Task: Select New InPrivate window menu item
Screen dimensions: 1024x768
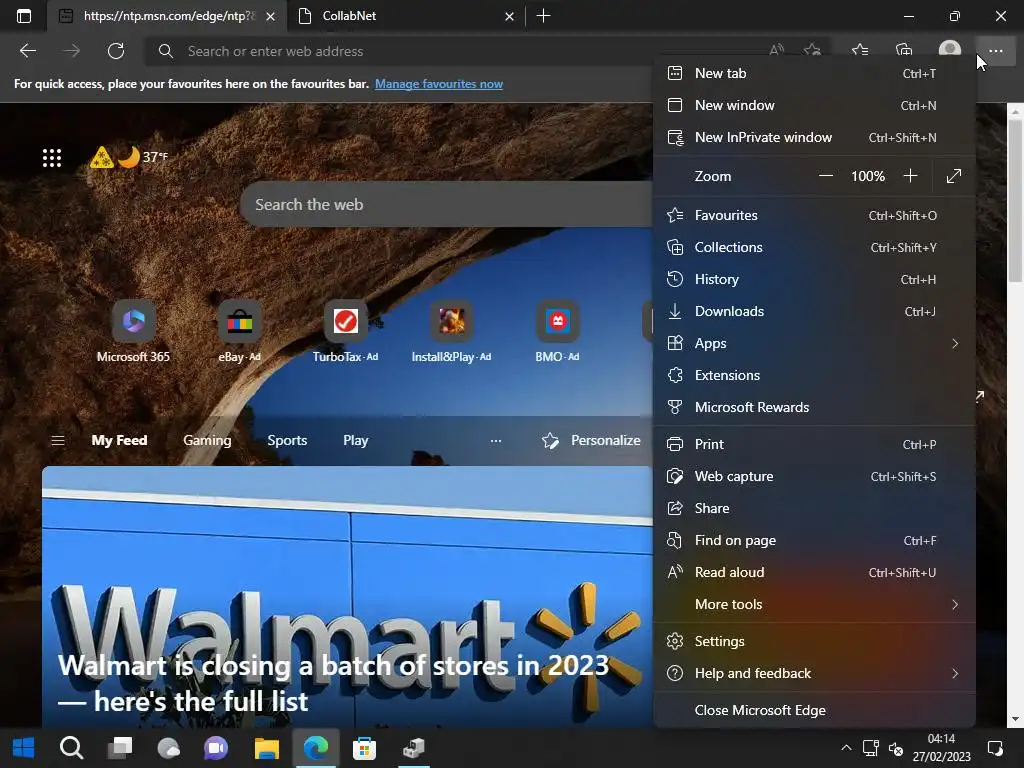Action: pos(814,137)
